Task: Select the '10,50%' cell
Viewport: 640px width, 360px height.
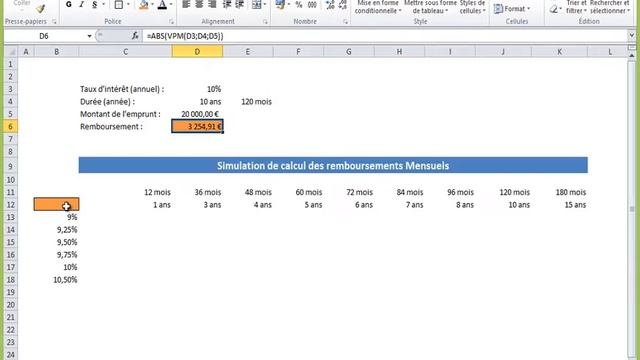Action: [x=56, y=280]
